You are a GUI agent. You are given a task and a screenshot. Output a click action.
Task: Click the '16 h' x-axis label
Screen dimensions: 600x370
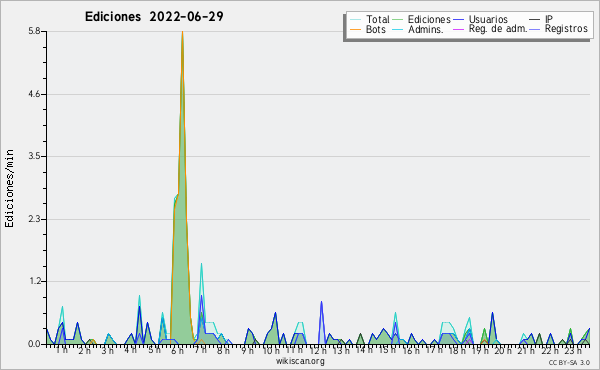point(410,350)
